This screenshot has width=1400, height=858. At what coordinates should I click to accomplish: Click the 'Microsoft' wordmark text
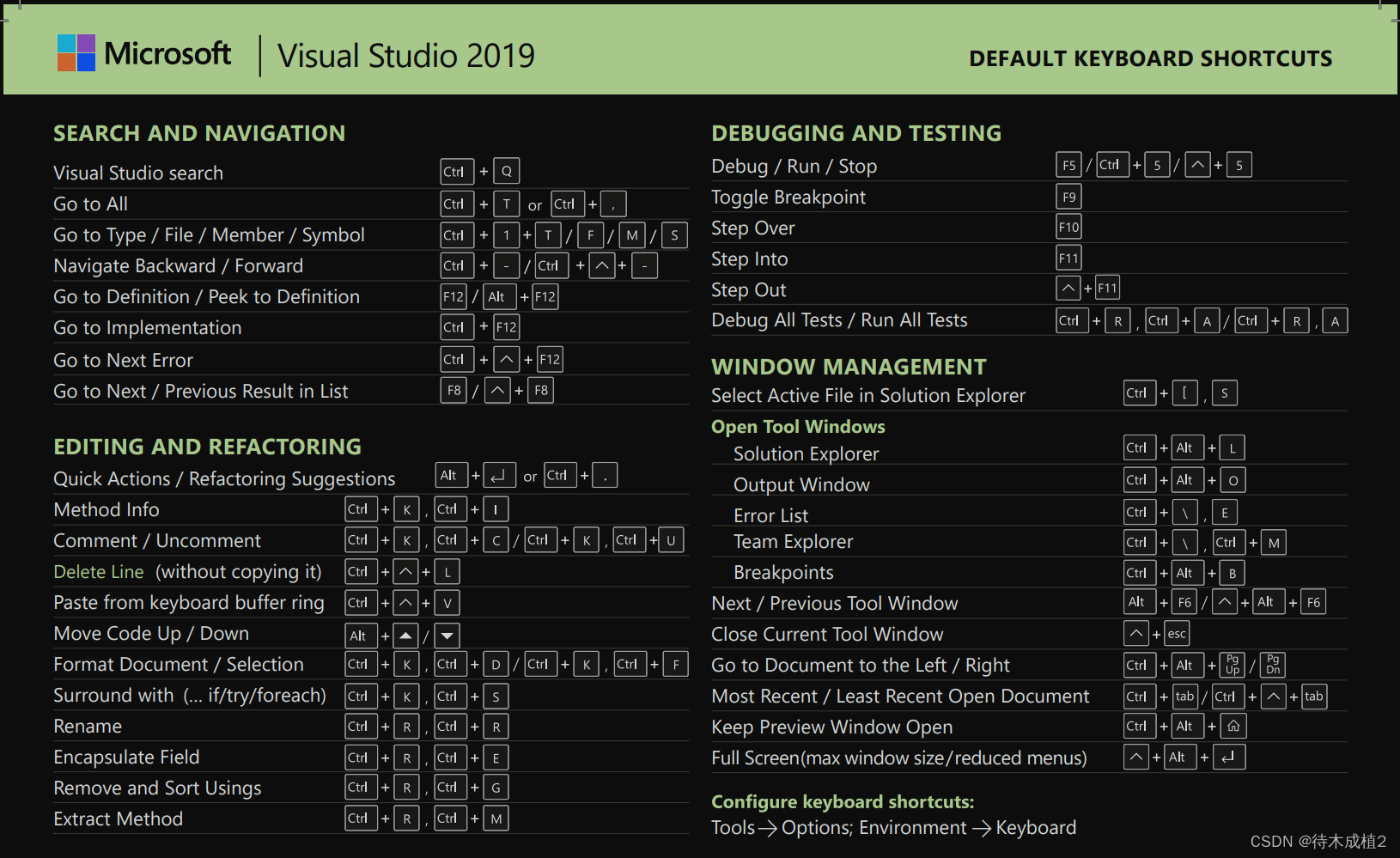[167, 54]
